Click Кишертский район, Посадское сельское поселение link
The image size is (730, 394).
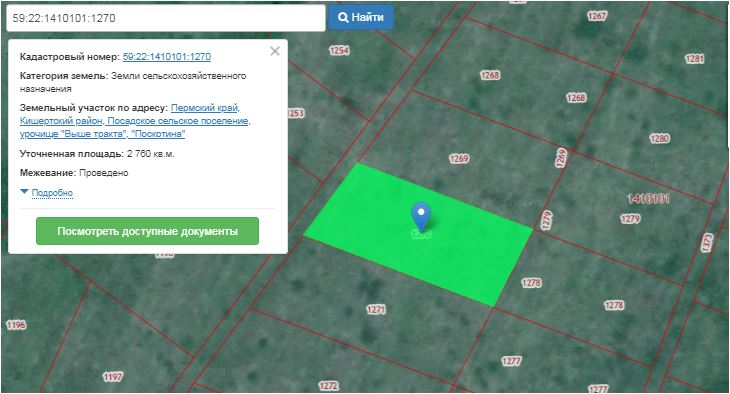pos(135,121)
